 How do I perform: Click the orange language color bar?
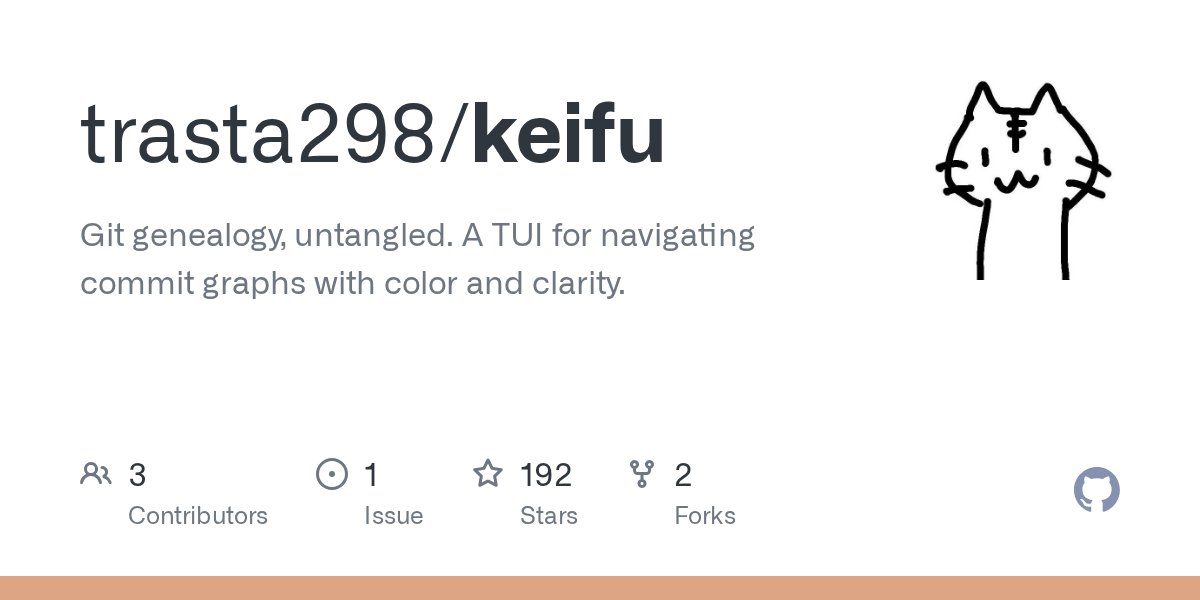(x=600, y=588)
